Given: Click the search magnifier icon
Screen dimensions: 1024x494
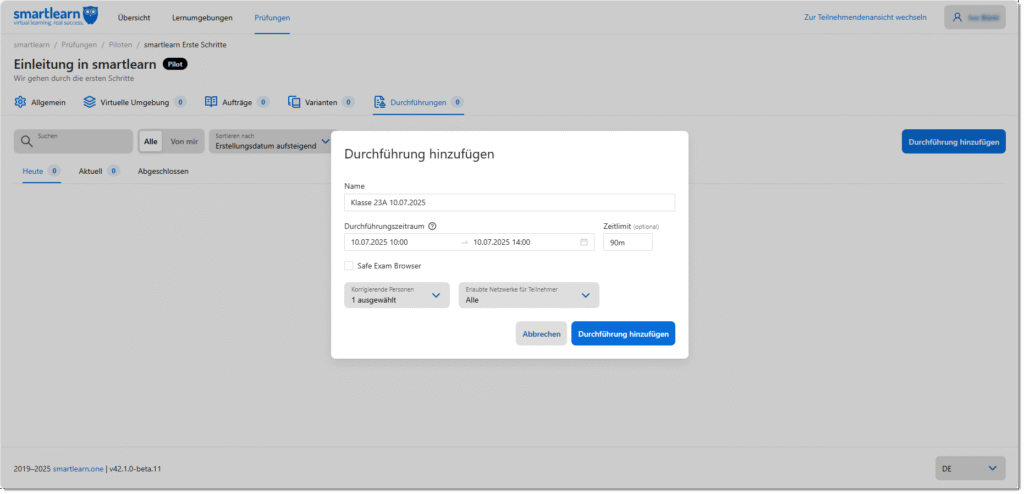Looking at the screenshot, I should click(x=27, y=141).
